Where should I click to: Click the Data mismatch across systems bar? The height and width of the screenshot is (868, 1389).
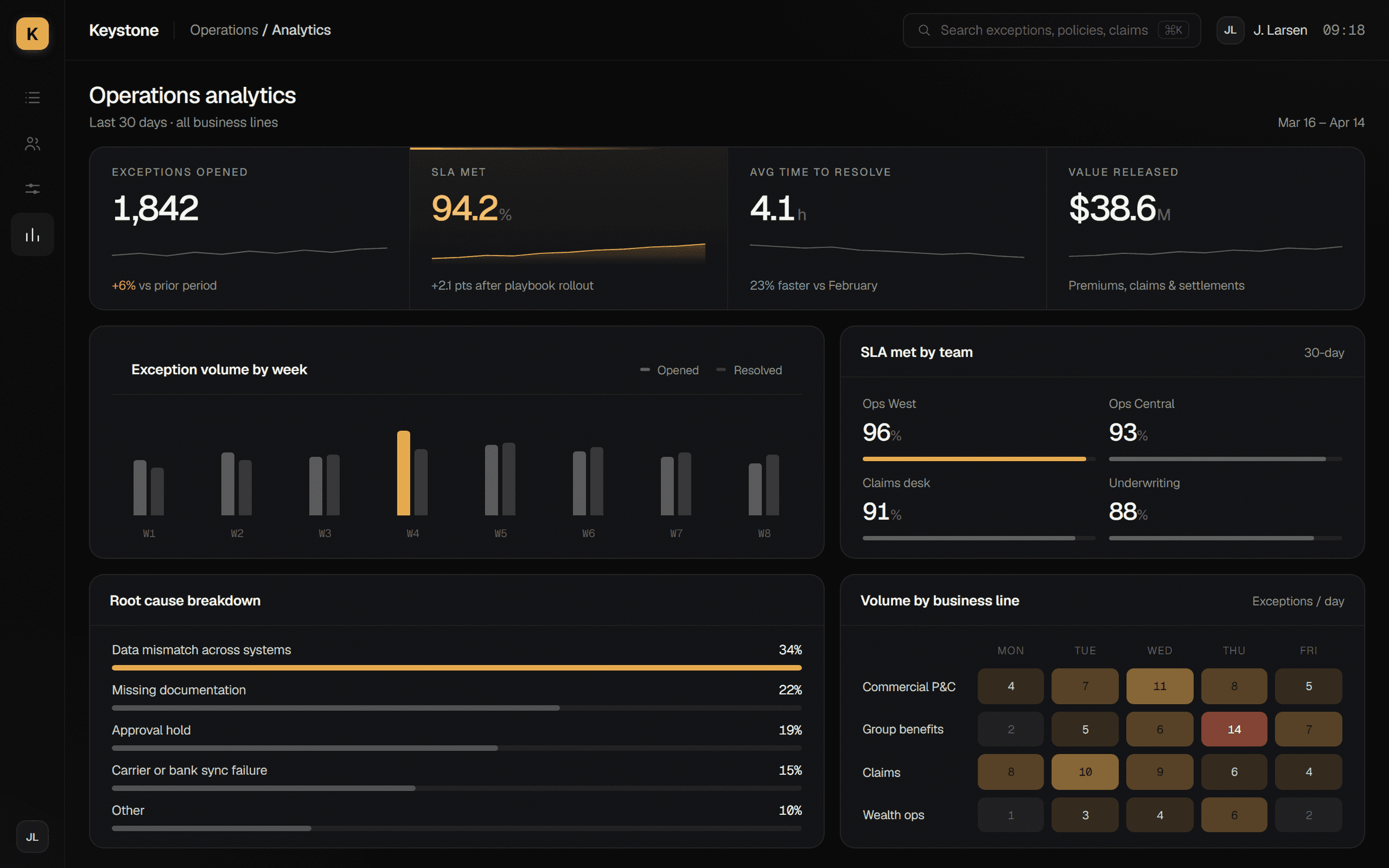click(x=457, y=668)
